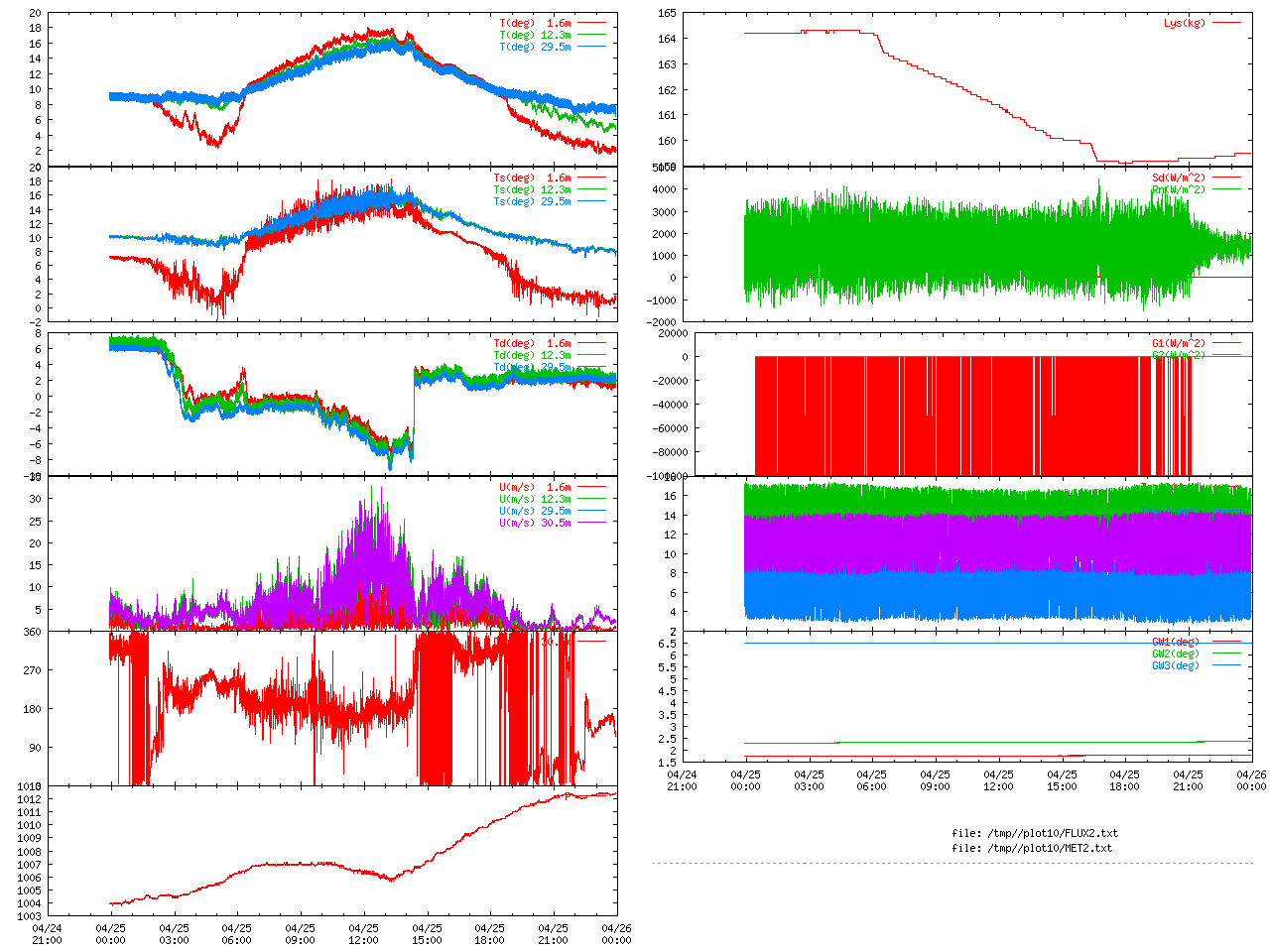Click the red T(deg) 1.6m legend line

click(x=591, y=23)
